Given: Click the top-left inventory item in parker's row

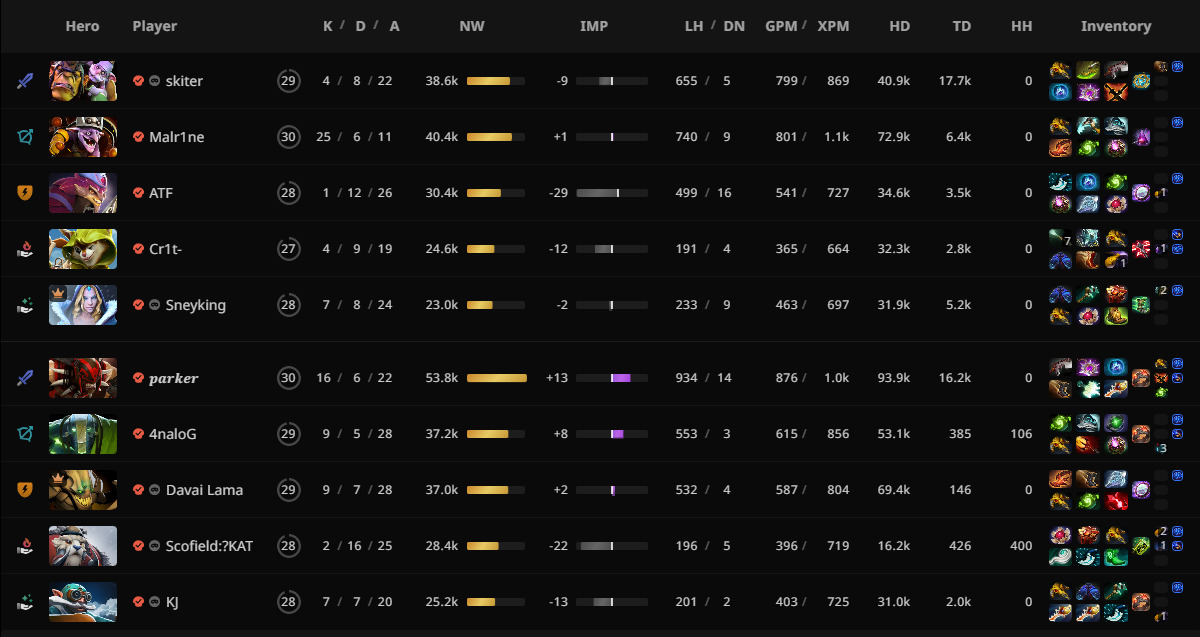Looking at the screenshot, I should click(1060, 367).
